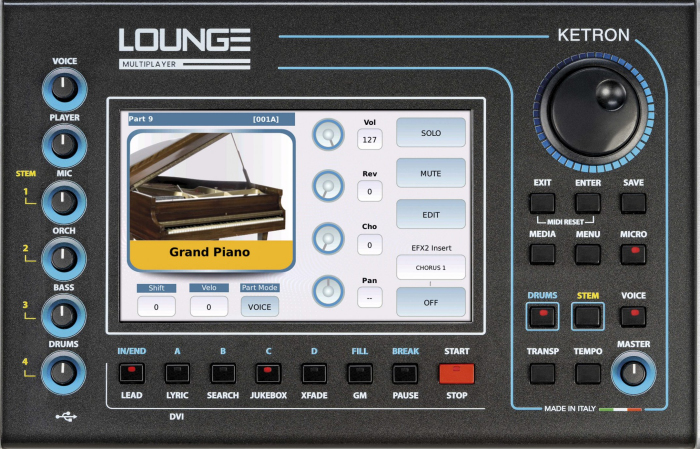Screen dimensions: 700x449
Task: Click the on-screen Cho knob
Action: 328,238
